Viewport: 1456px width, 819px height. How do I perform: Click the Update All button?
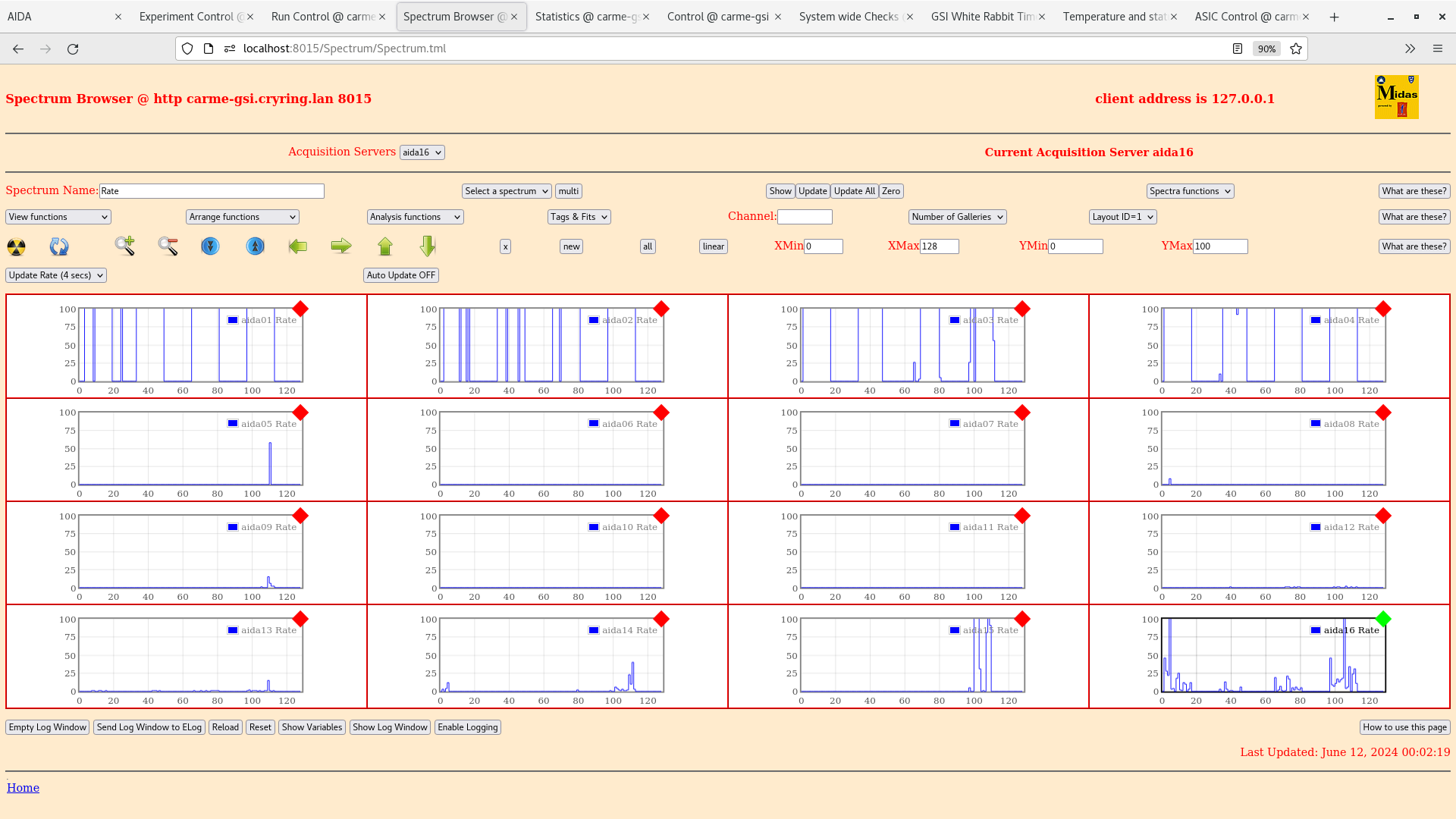(x=854, y=191)
